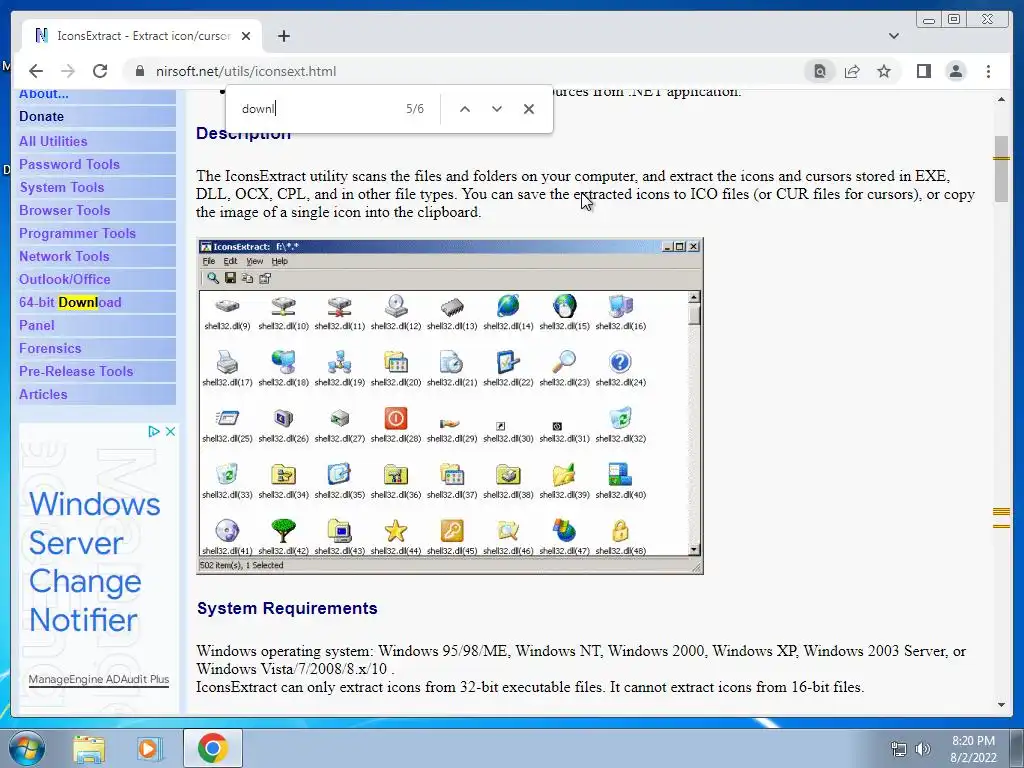Click the copy toolbar icon in the screenshot
The height and width of the screenshot is (768, 1024).
[247, 278]
